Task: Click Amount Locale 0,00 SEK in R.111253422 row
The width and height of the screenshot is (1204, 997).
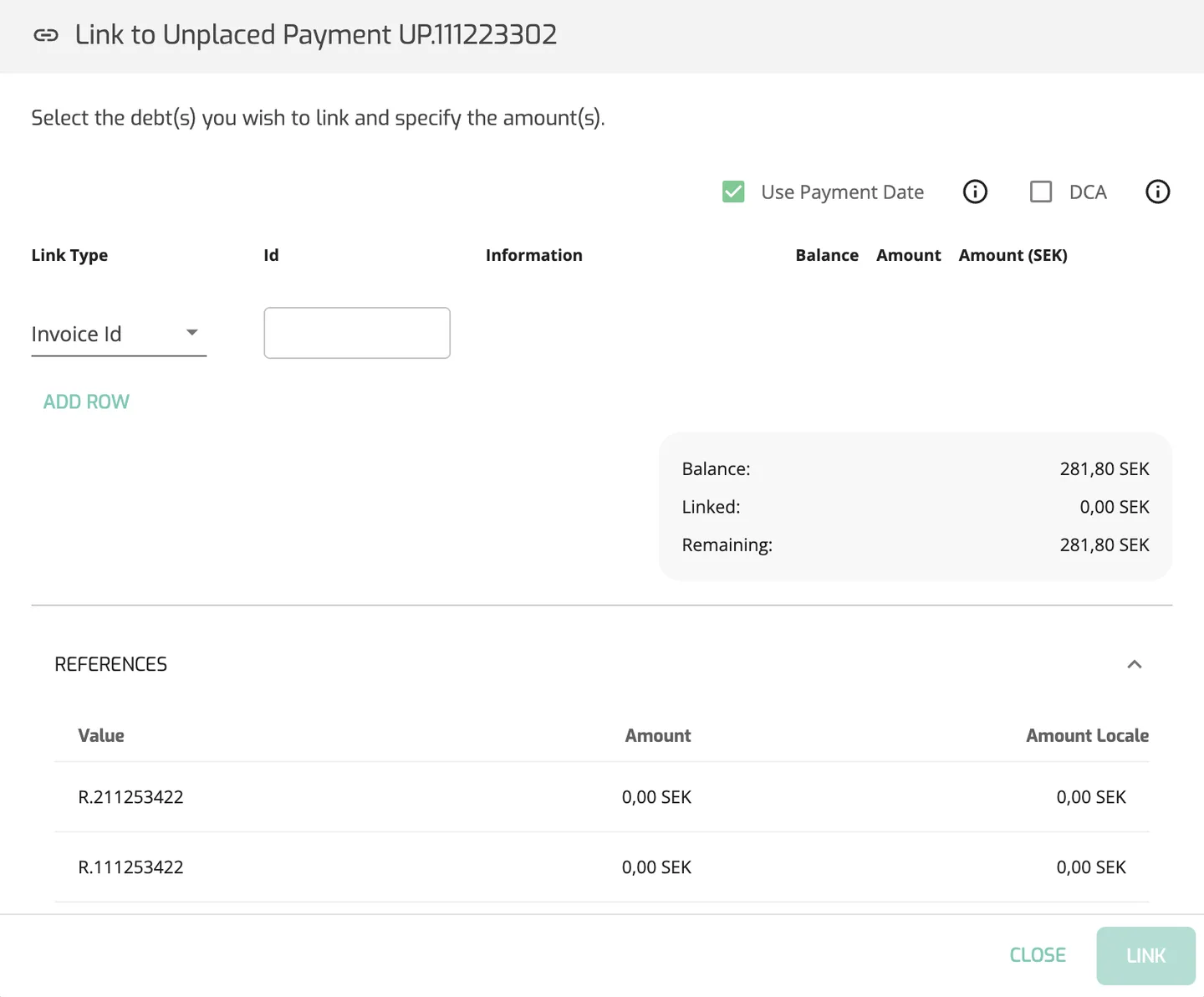Action: pos(1091,867)
